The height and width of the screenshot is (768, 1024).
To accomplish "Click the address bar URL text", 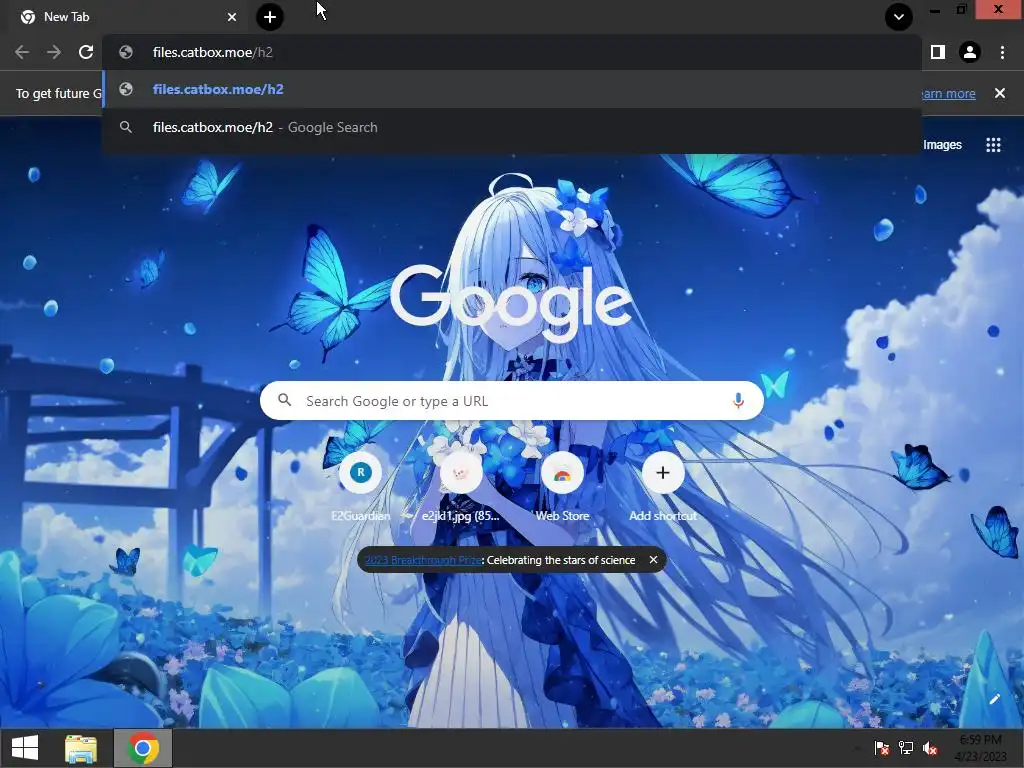I will point(213,52).
